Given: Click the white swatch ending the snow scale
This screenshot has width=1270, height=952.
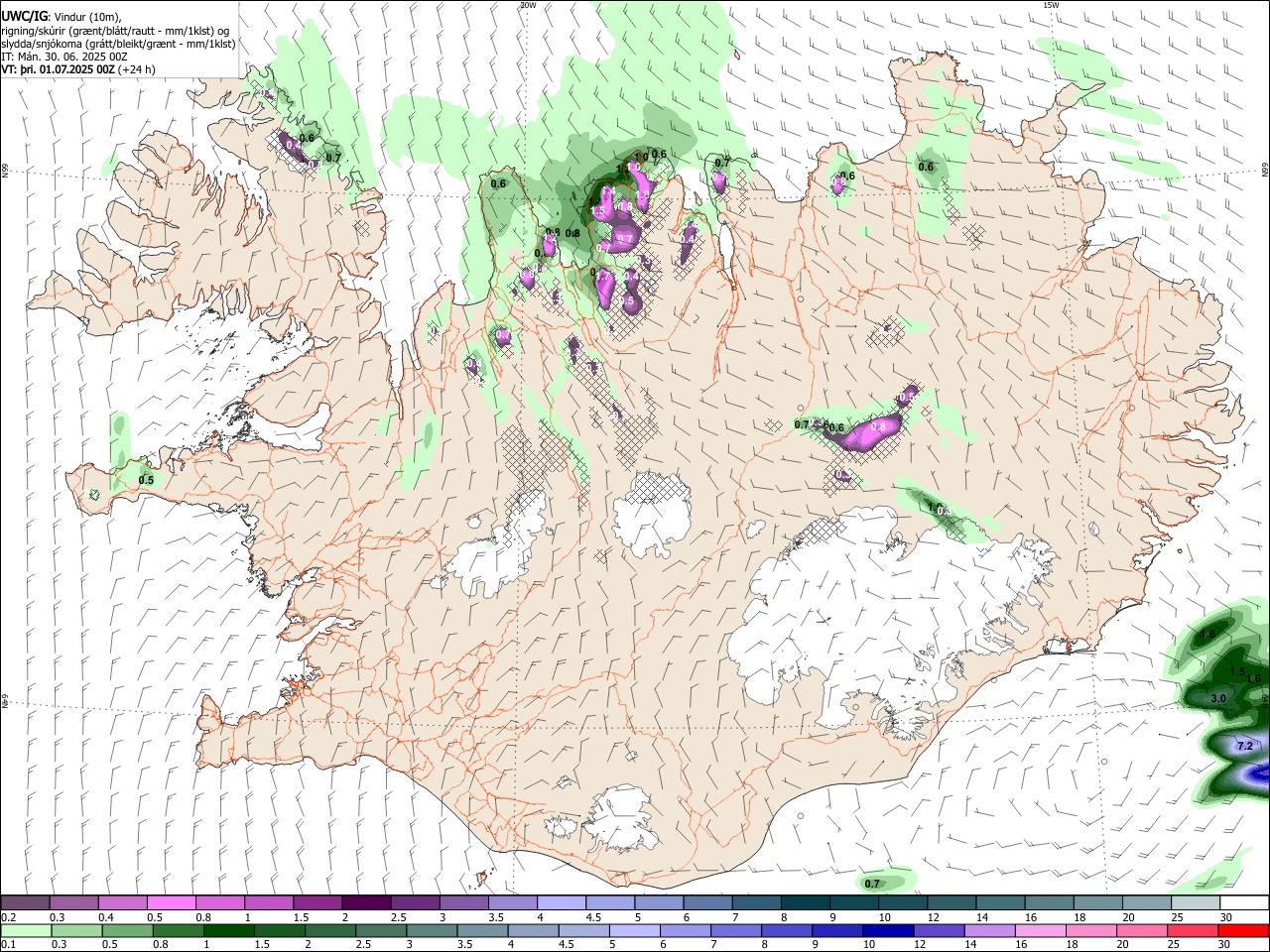Looking at the screenshot, I should pos(1244,902).
